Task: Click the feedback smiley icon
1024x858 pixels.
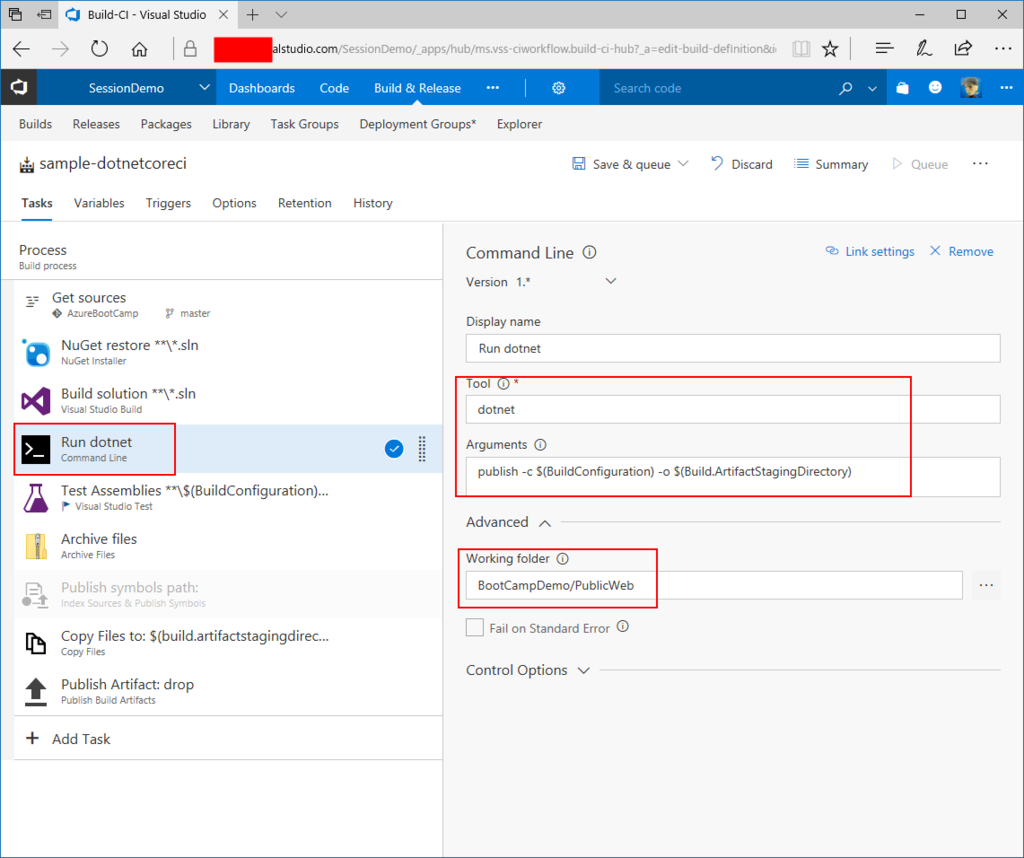Action: (935, 87)
